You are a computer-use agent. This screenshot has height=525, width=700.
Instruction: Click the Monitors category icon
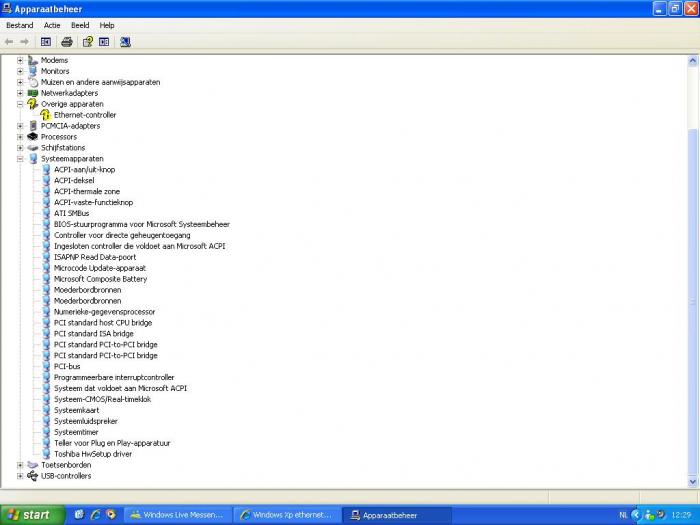[33, 71]
